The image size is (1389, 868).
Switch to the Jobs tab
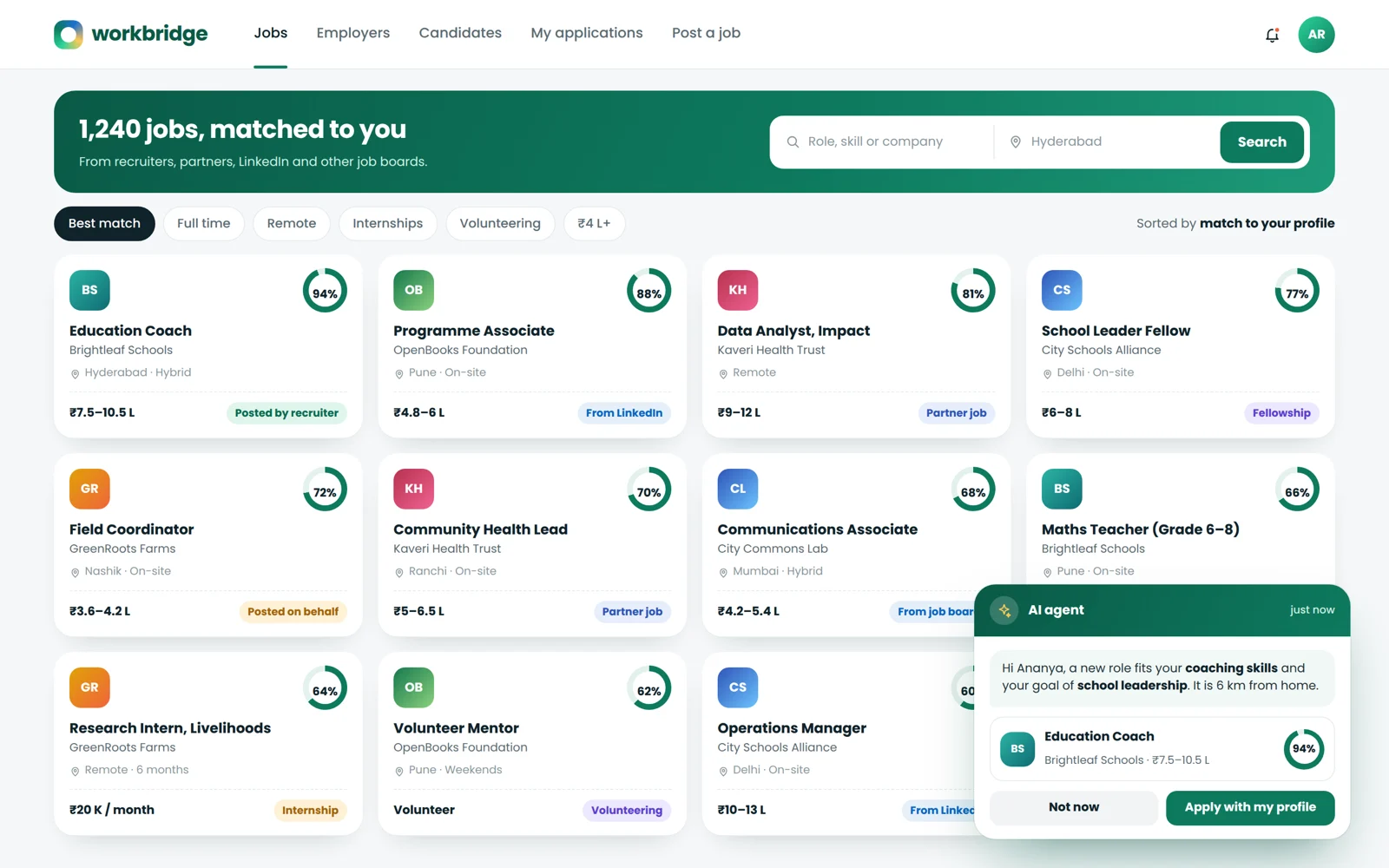(270, 33)
